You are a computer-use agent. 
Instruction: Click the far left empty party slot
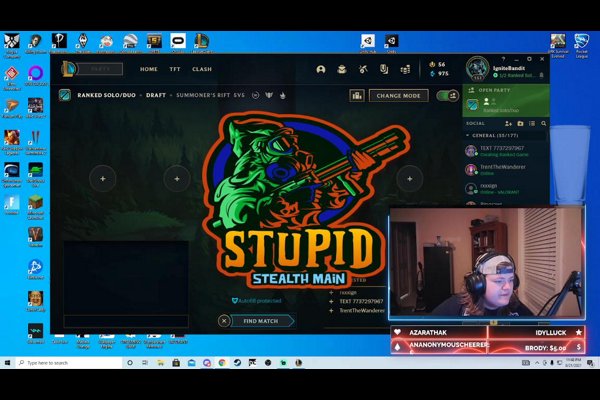click(x=103, y=179)
